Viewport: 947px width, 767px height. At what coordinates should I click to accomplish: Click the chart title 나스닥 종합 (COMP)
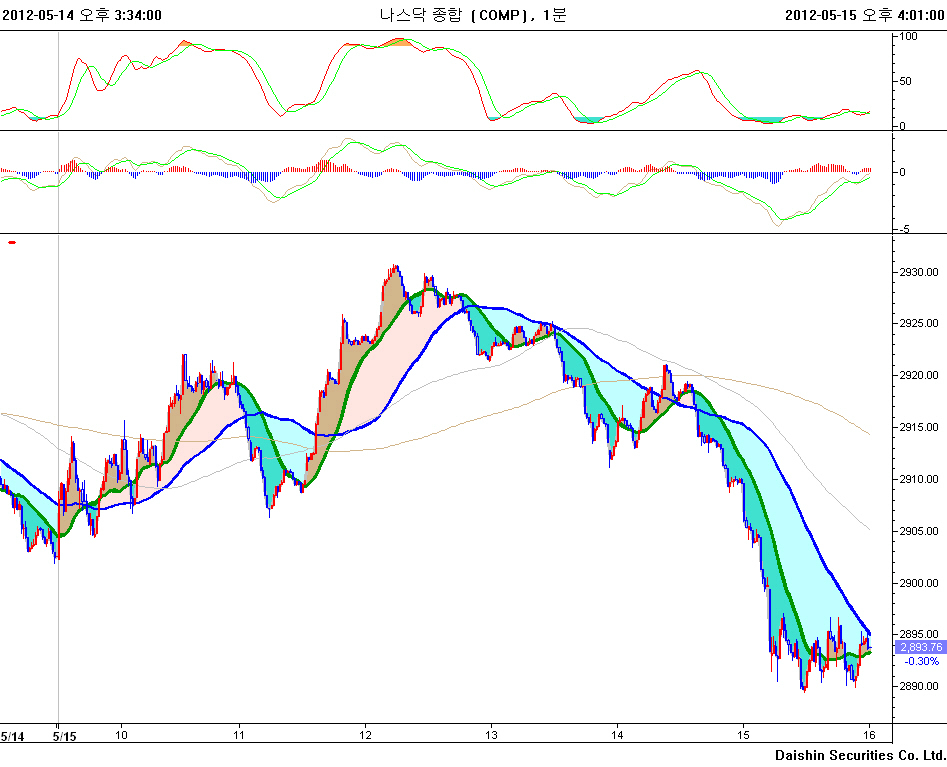pyautogui.click(x=473, y=14)
